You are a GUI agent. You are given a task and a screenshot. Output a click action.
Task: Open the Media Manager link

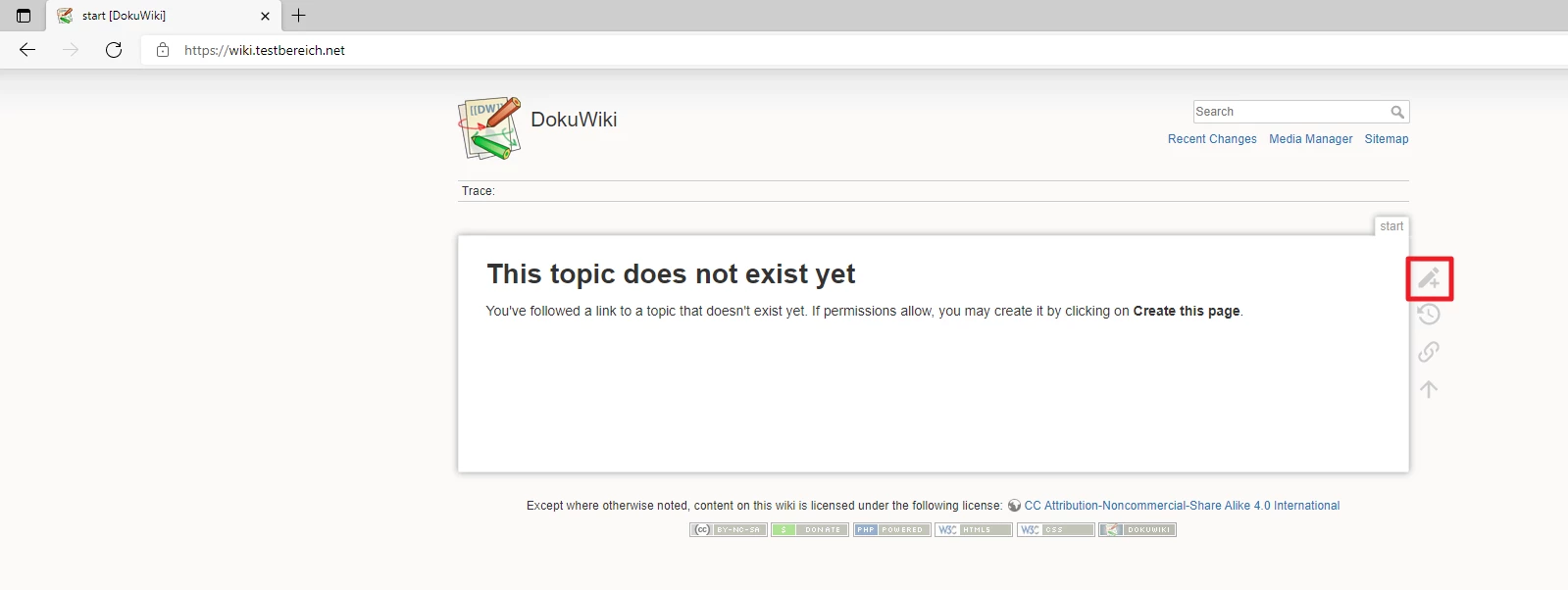tap(1310, 139)
